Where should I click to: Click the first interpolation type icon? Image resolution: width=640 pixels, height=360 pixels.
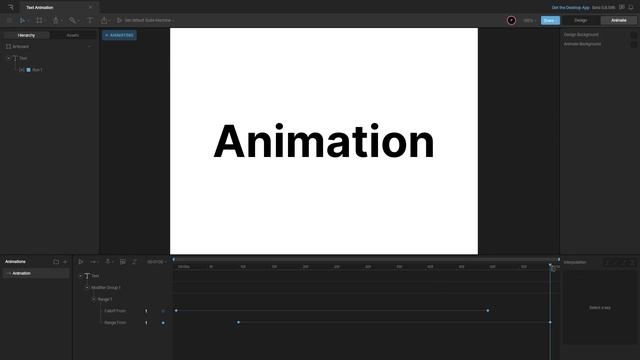coord(607,262)
